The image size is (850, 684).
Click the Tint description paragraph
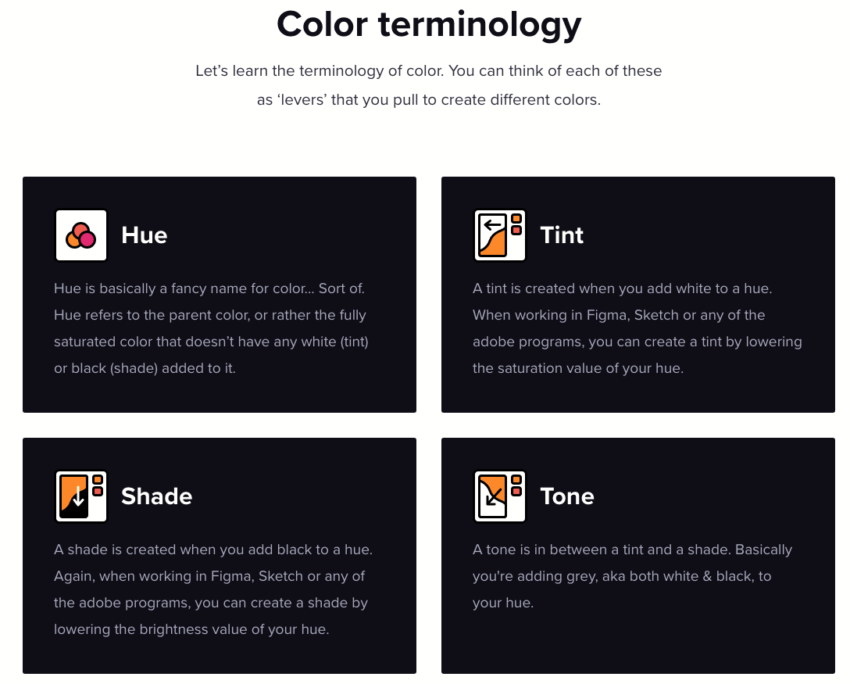pos(636,328)
